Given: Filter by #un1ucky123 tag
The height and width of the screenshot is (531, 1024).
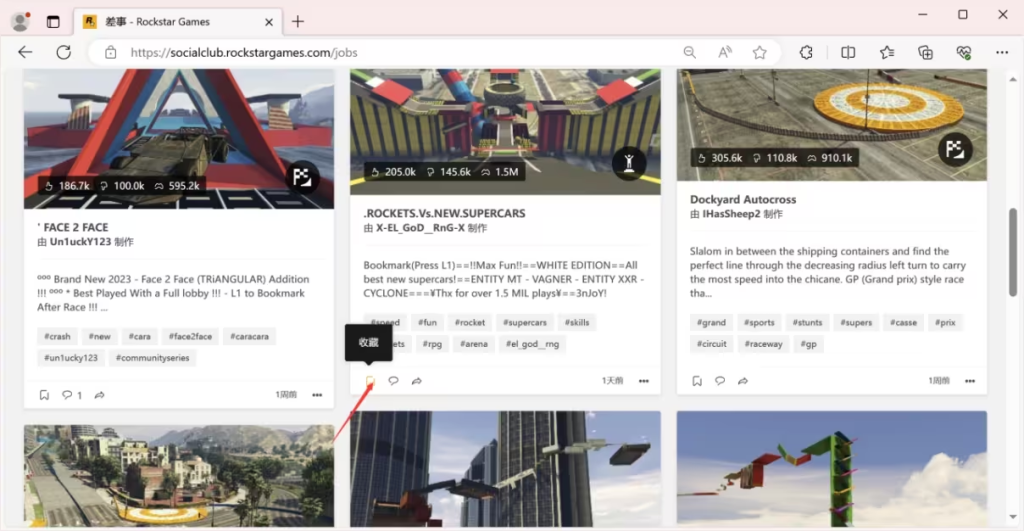Looking at the screenshot, I should pyautogui.click(x=71, y=358).
